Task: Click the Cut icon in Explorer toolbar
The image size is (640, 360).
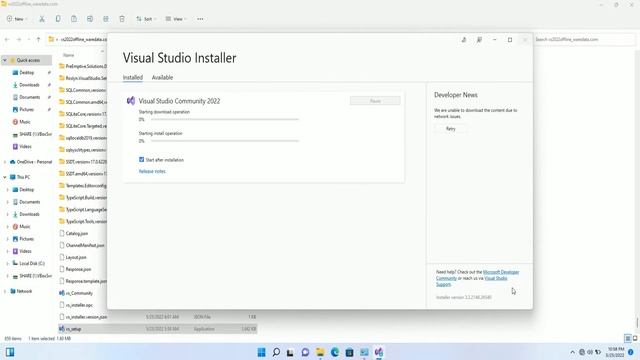Action: click(42, 19)
